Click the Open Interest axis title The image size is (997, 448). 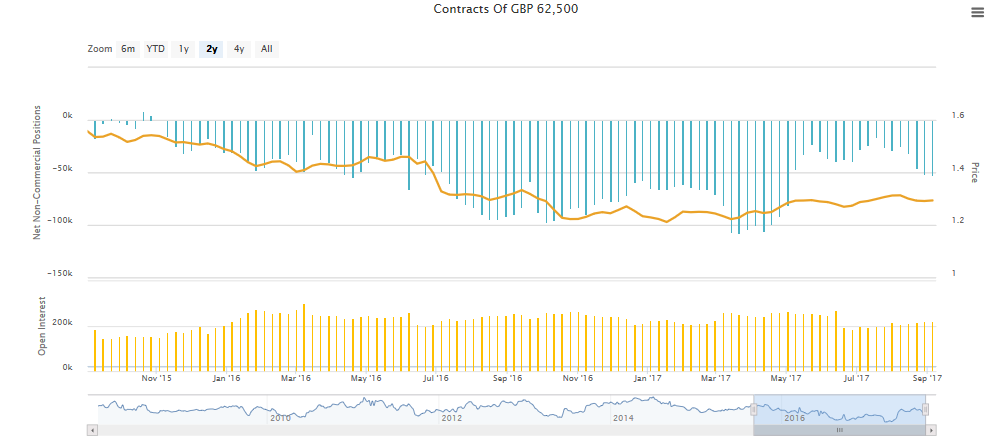(42, 331)
